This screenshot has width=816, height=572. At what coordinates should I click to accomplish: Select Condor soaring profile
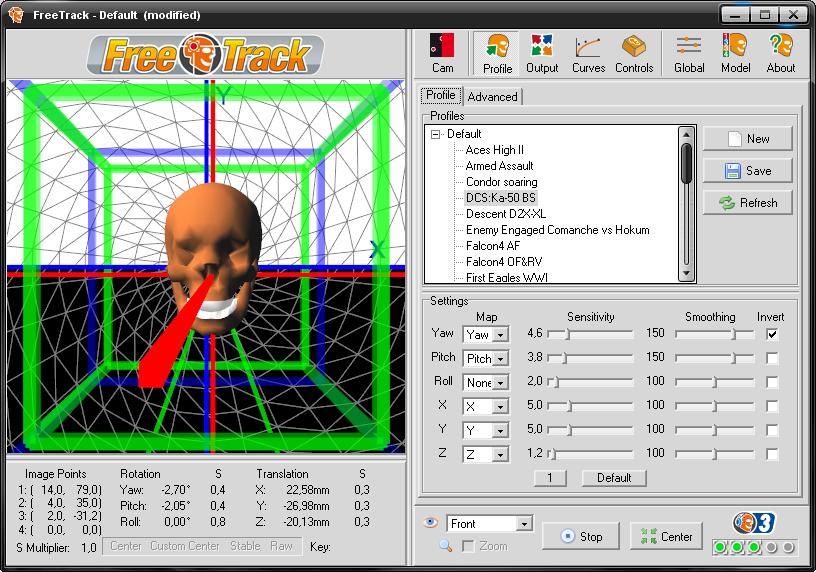click(502, 182)
